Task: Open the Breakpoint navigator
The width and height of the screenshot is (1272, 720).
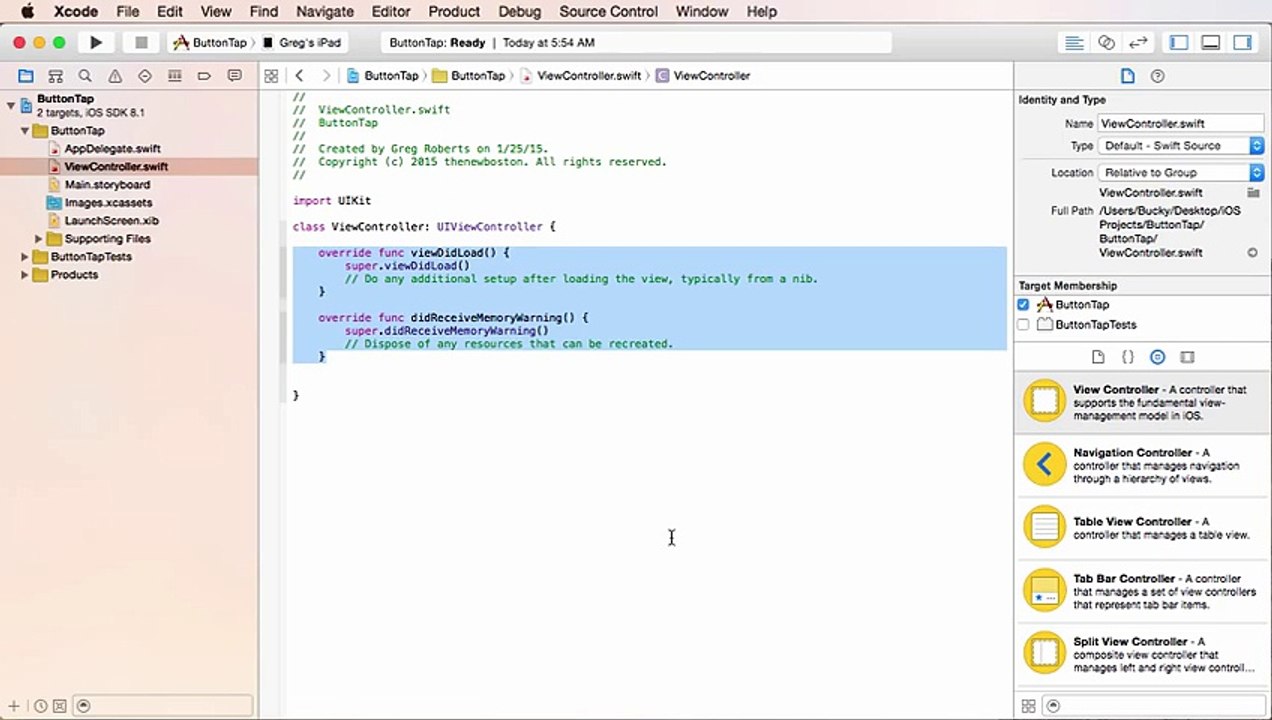Action: 204,76
